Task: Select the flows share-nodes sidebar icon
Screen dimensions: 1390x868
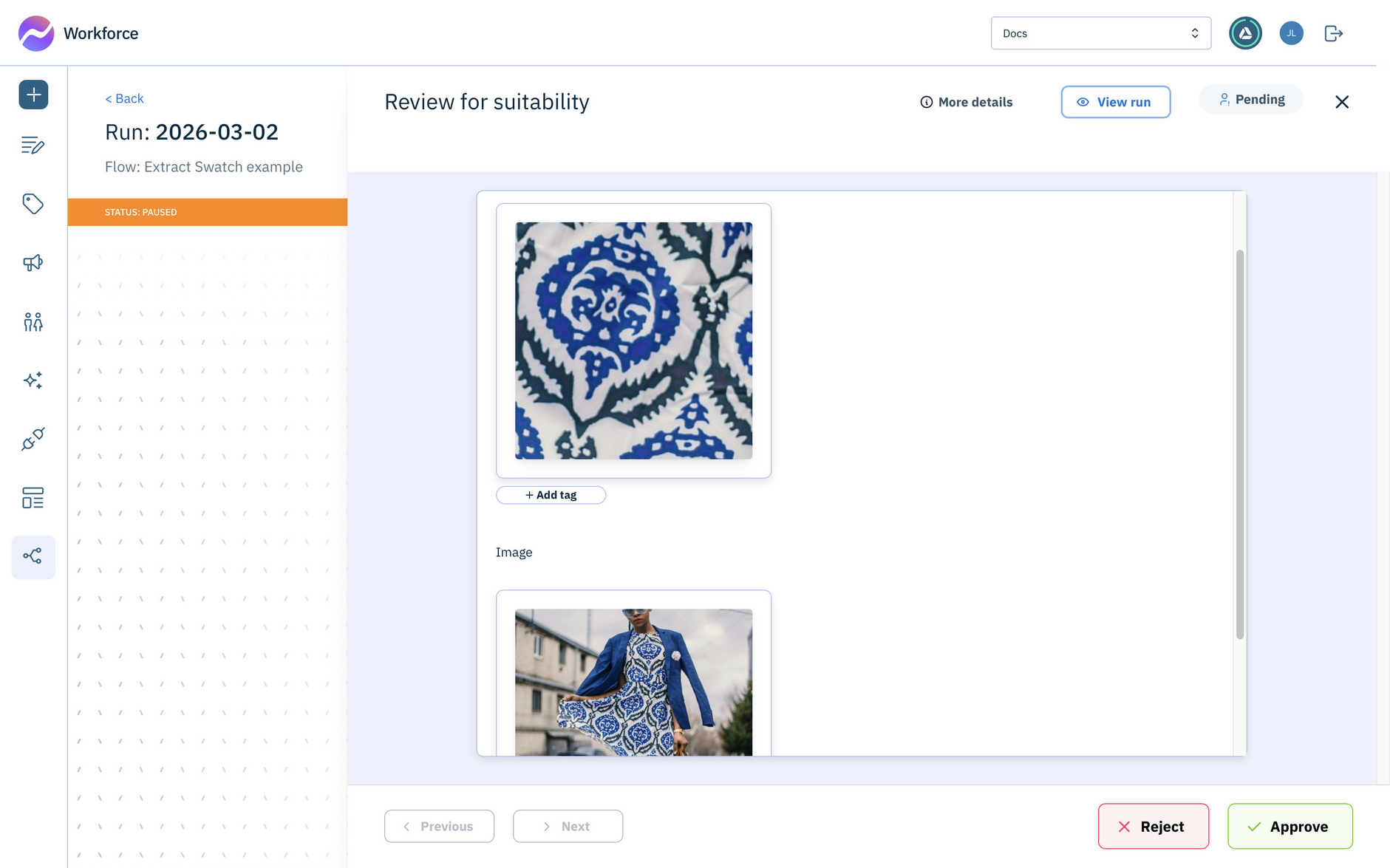Action: [33, 556]
